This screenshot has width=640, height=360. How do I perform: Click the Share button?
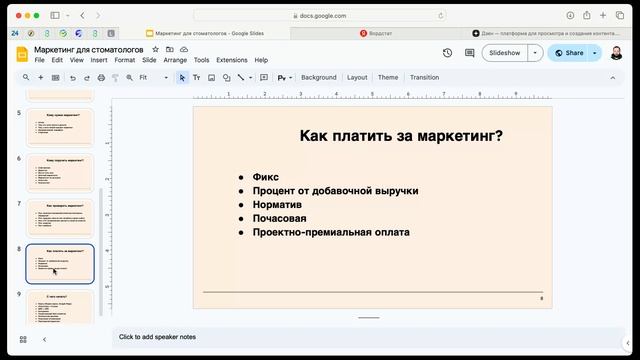[569, 53]
